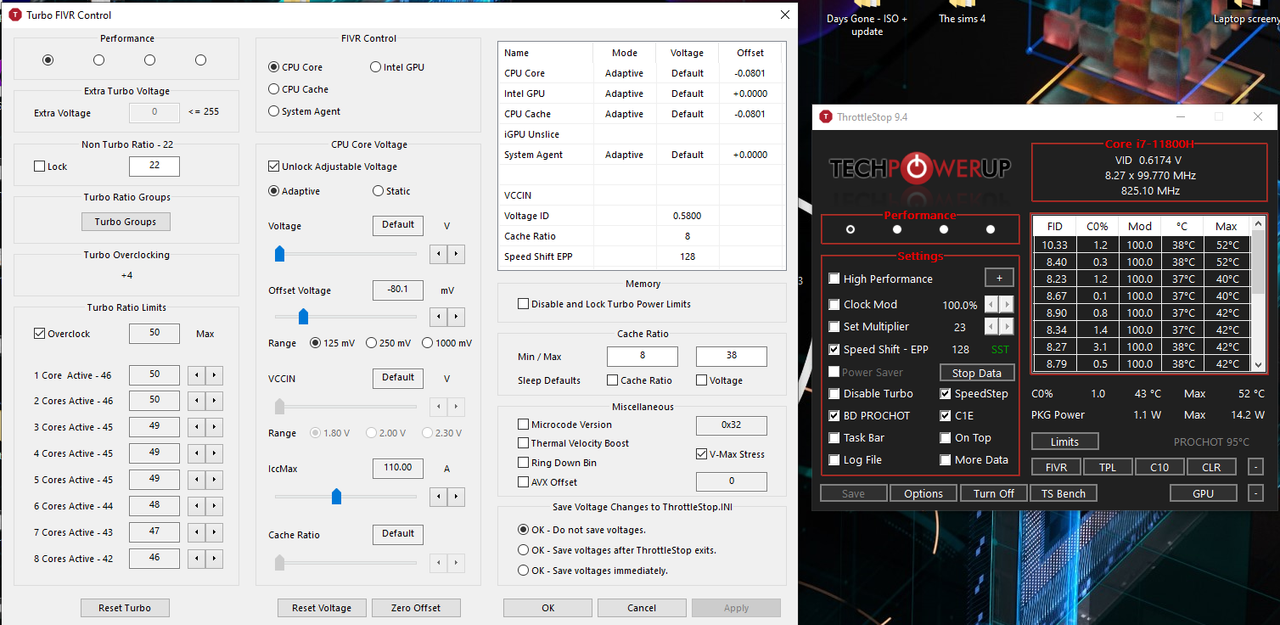Click Cancel in Turbo FIVR Control
Image resolution: width=1280 pixels, height=625 pixels.
click(x=642, y=607)
